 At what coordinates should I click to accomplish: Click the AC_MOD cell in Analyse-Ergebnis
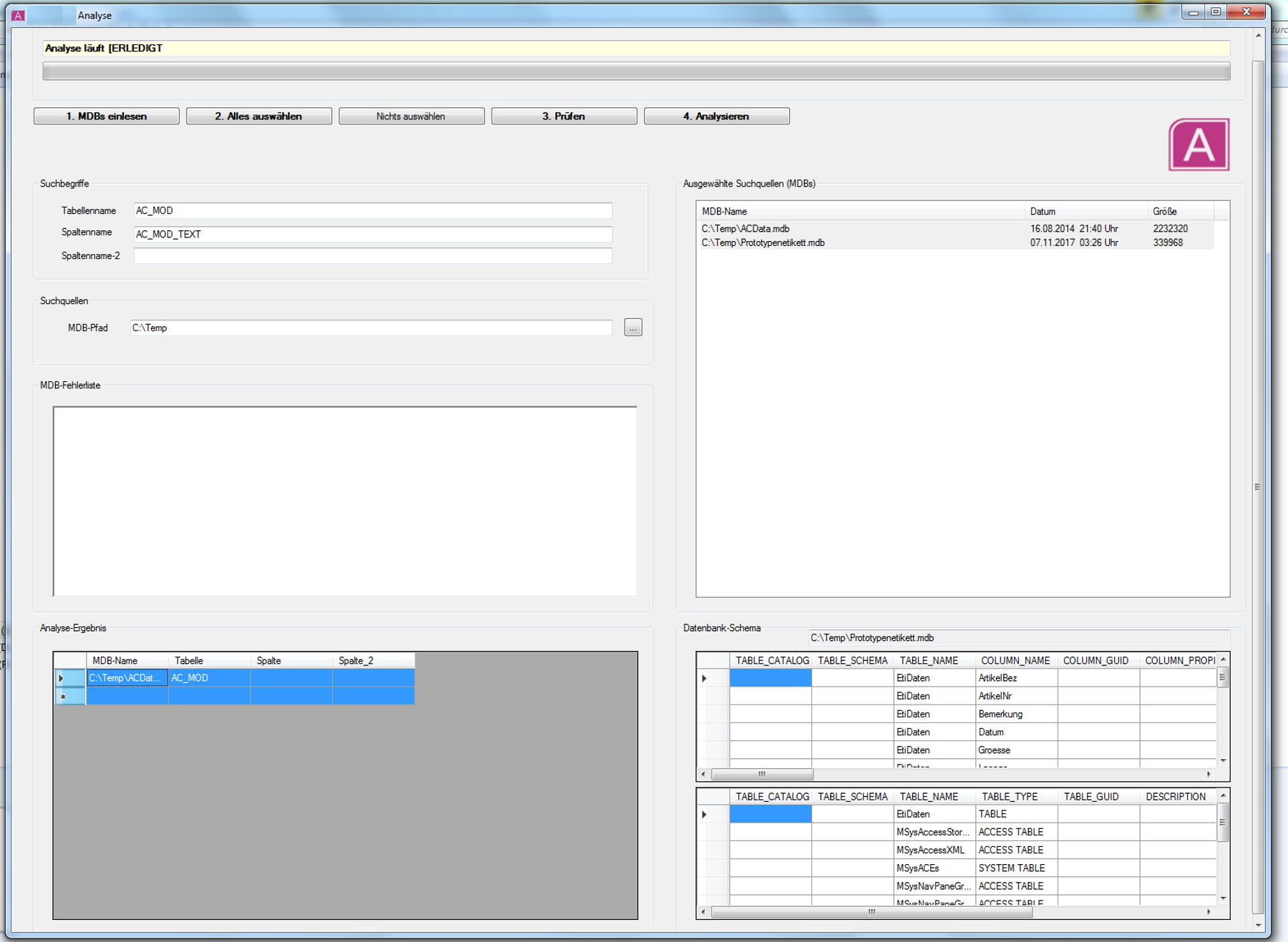click(x=210, y=677)
